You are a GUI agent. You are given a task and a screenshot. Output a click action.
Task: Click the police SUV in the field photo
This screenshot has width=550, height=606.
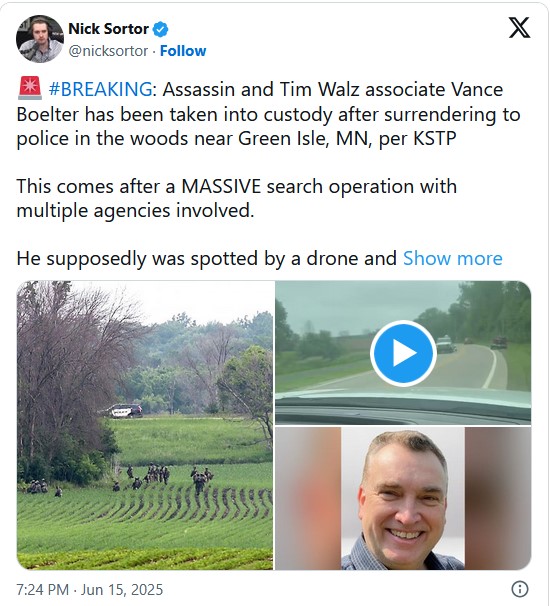tap(120, 410)
